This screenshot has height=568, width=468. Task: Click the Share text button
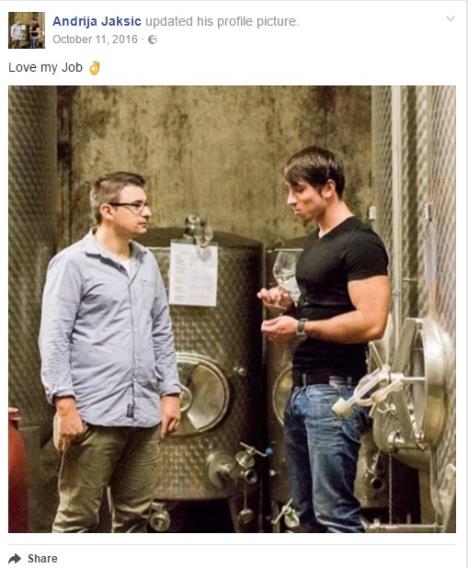(x=42, y=558)
